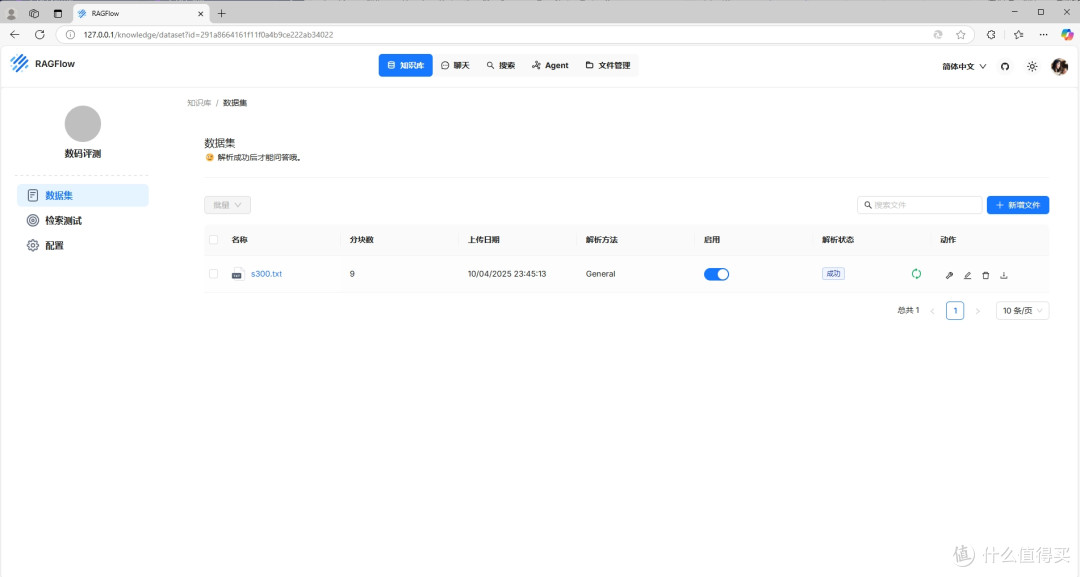Viewport: 1080px width, 577px height.
Task: Click the browser back arrow
Action: tap(14, 34)
